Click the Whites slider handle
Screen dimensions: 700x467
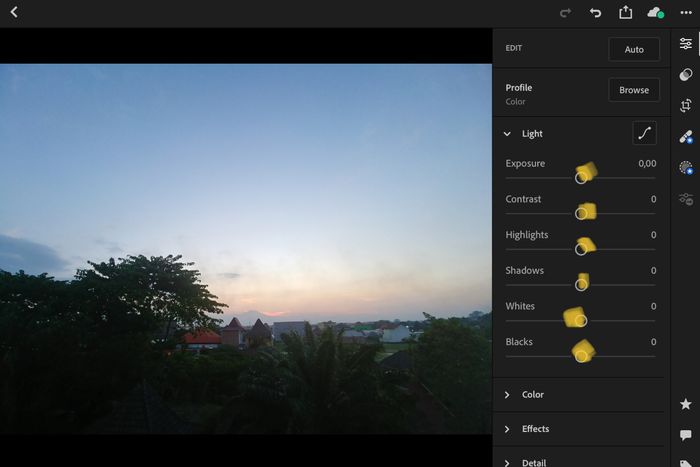pos(581,321)
